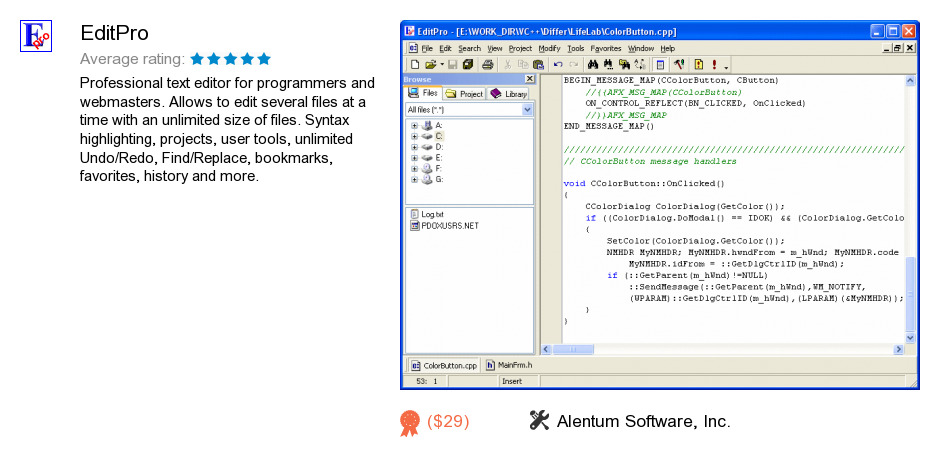Viewport: 940px width, 467px height.
Task: Expand the F: drive node
Action: pyautogui.click(x=414, y=169)
